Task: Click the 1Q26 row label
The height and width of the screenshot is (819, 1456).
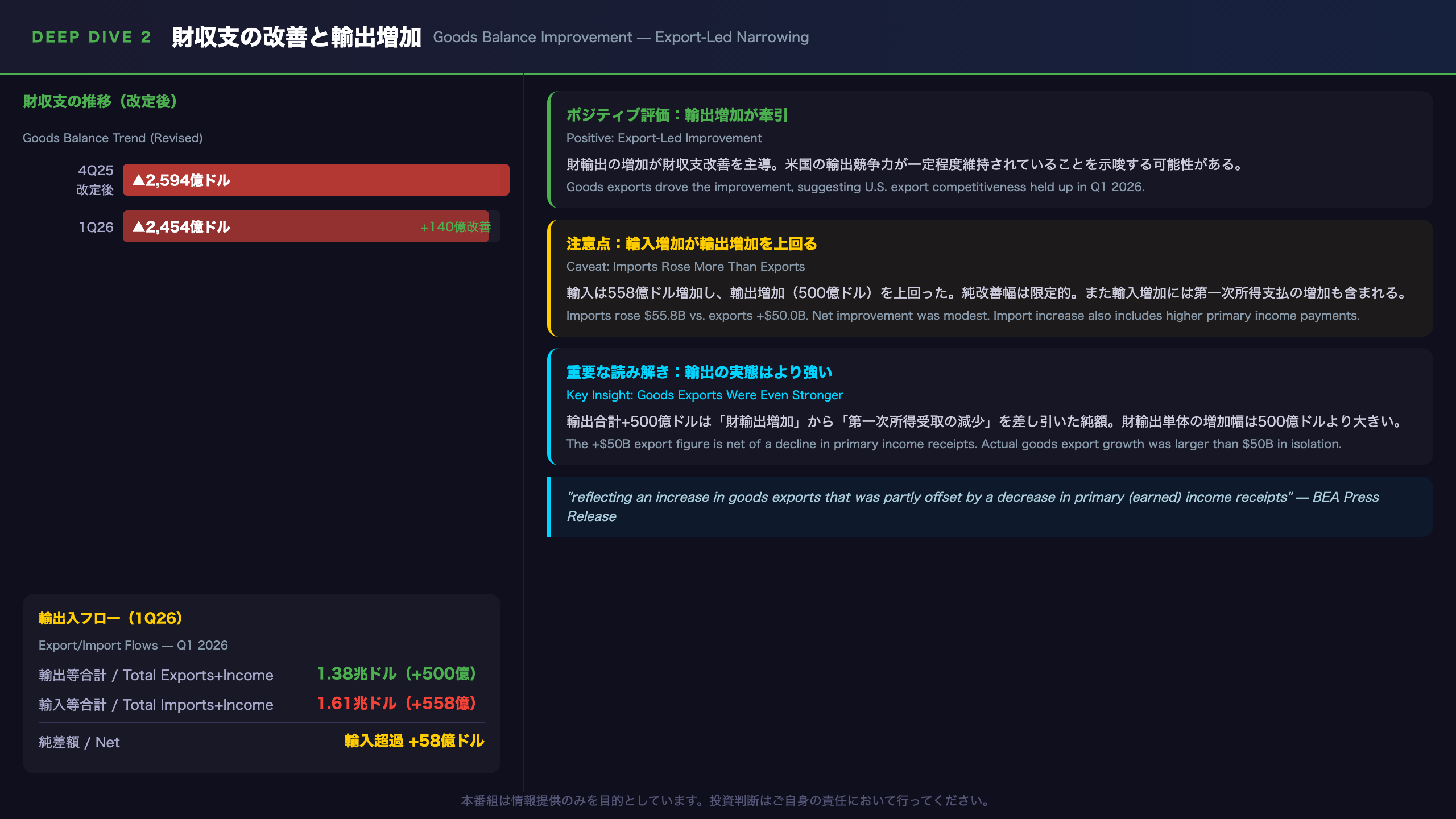Action: [x=96, y=227]
